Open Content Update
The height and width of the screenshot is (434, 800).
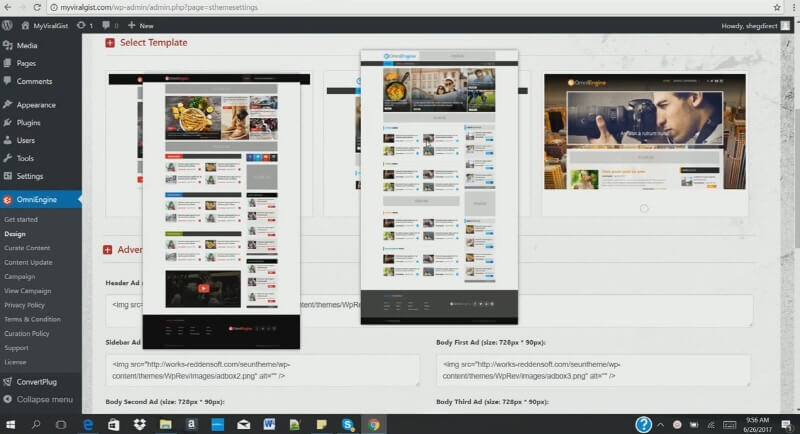pos(28,262)
